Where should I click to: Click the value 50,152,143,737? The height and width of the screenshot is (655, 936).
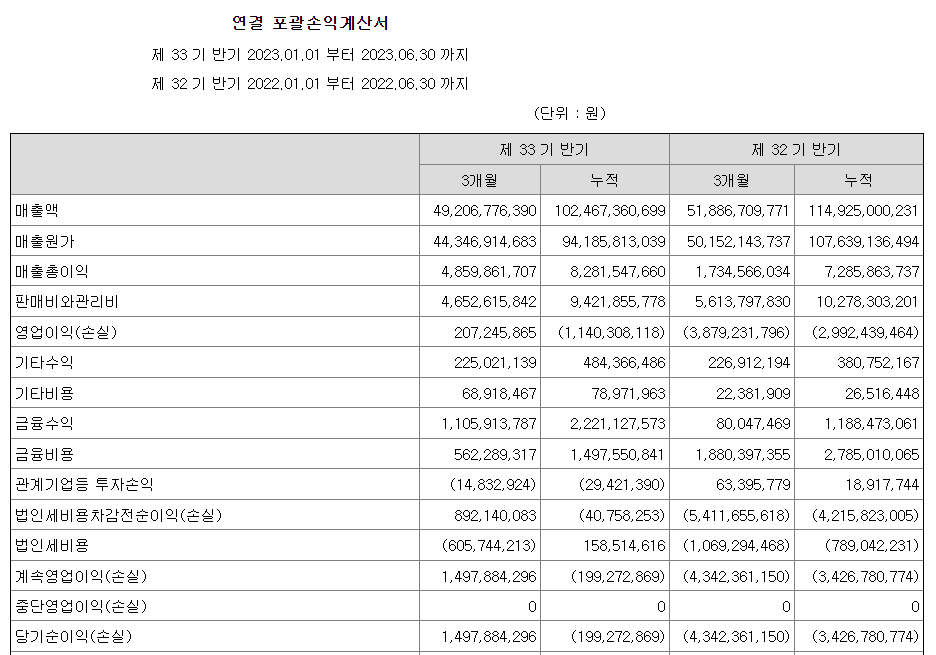(738, 242)
